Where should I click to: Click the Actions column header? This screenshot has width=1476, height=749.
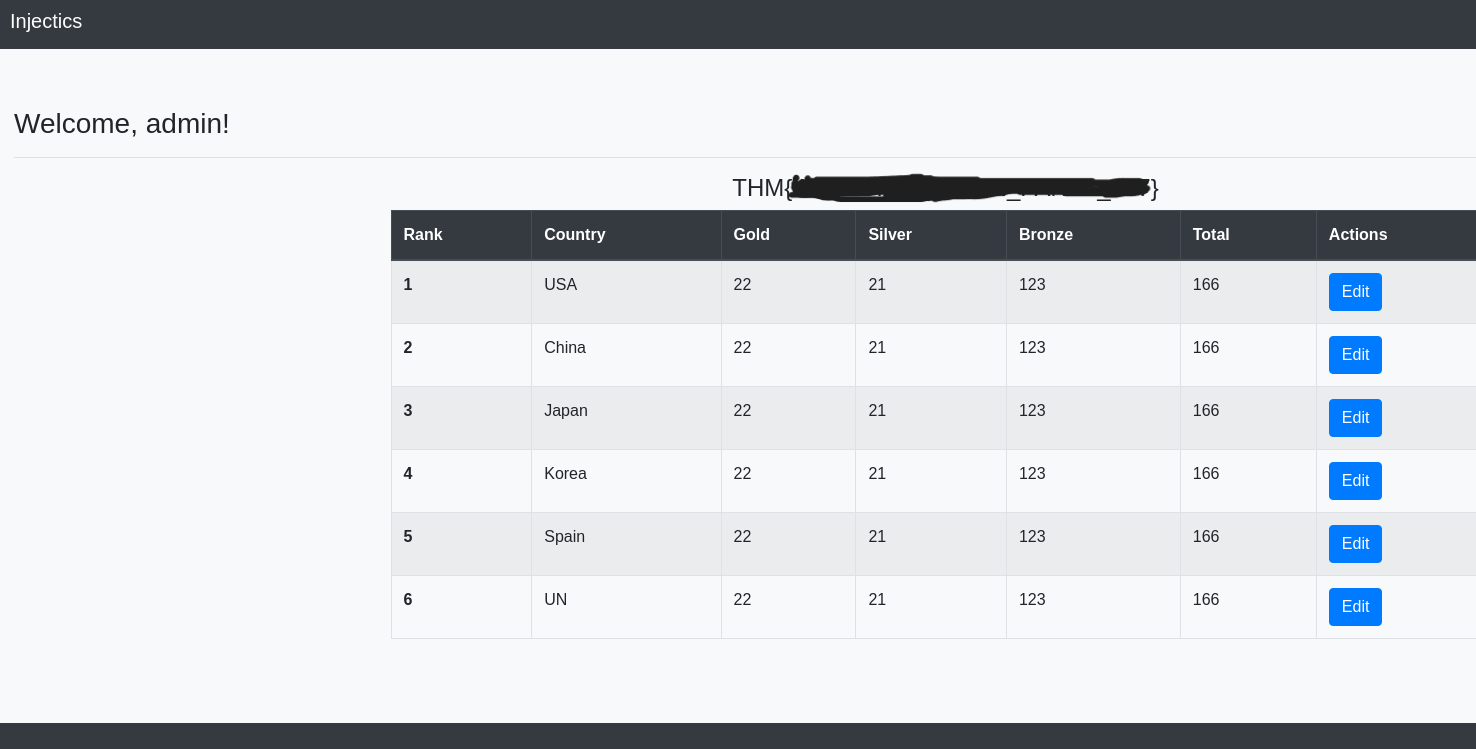click(1357, 235)
